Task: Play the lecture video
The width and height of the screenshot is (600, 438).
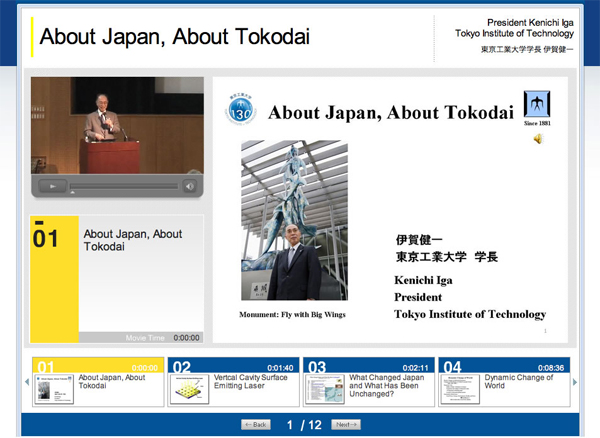Action: pyautogui.click(x=53, y=186)
